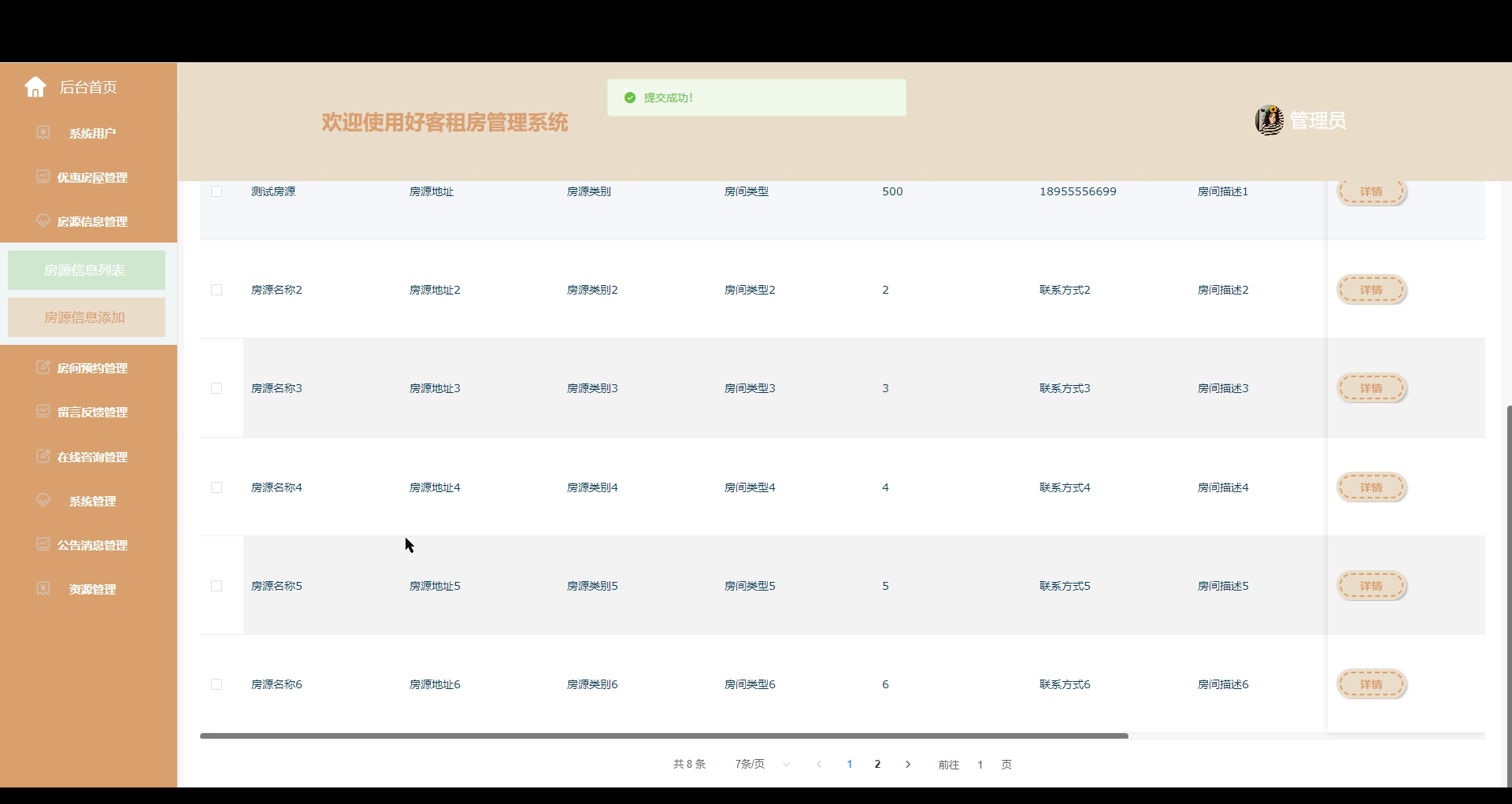Screen dimensions: 1512x804
Task: Click 共 8 条 total count text
Action: point(689,764)
